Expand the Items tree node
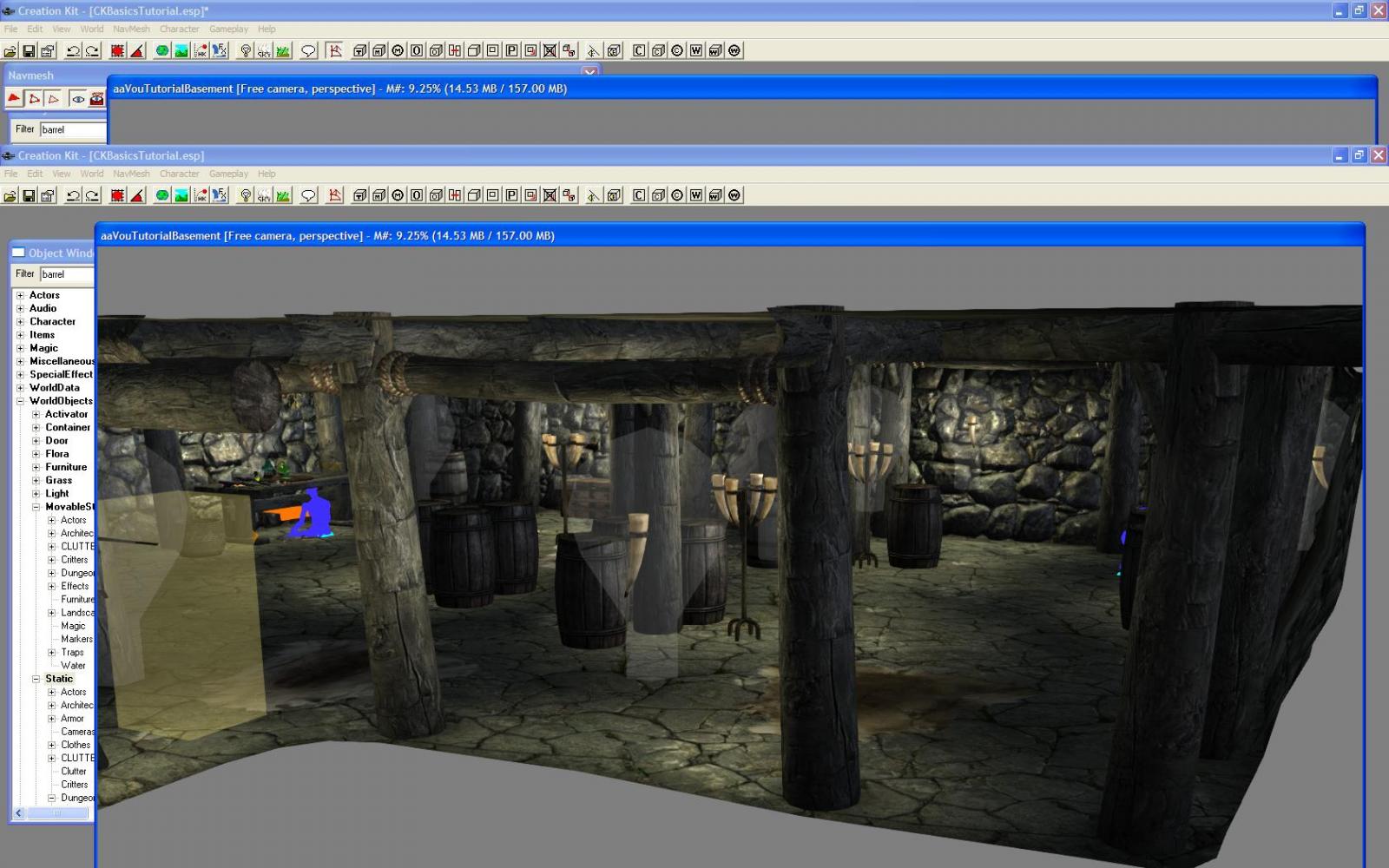Screen dimensions: 1389x868 click(x=20, y=335)
